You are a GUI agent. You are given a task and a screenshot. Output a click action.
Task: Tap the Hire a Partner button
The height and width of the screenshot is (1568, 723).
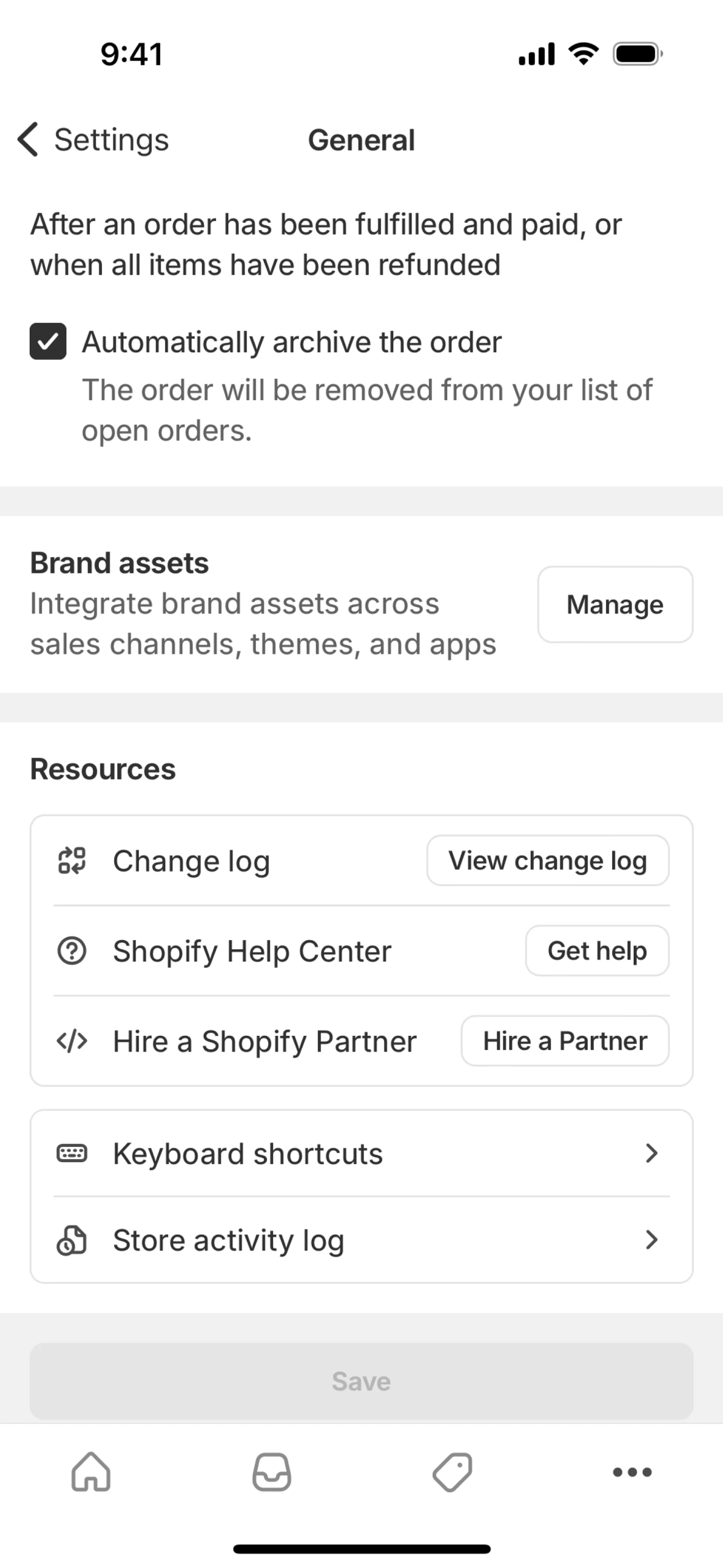565,1041
